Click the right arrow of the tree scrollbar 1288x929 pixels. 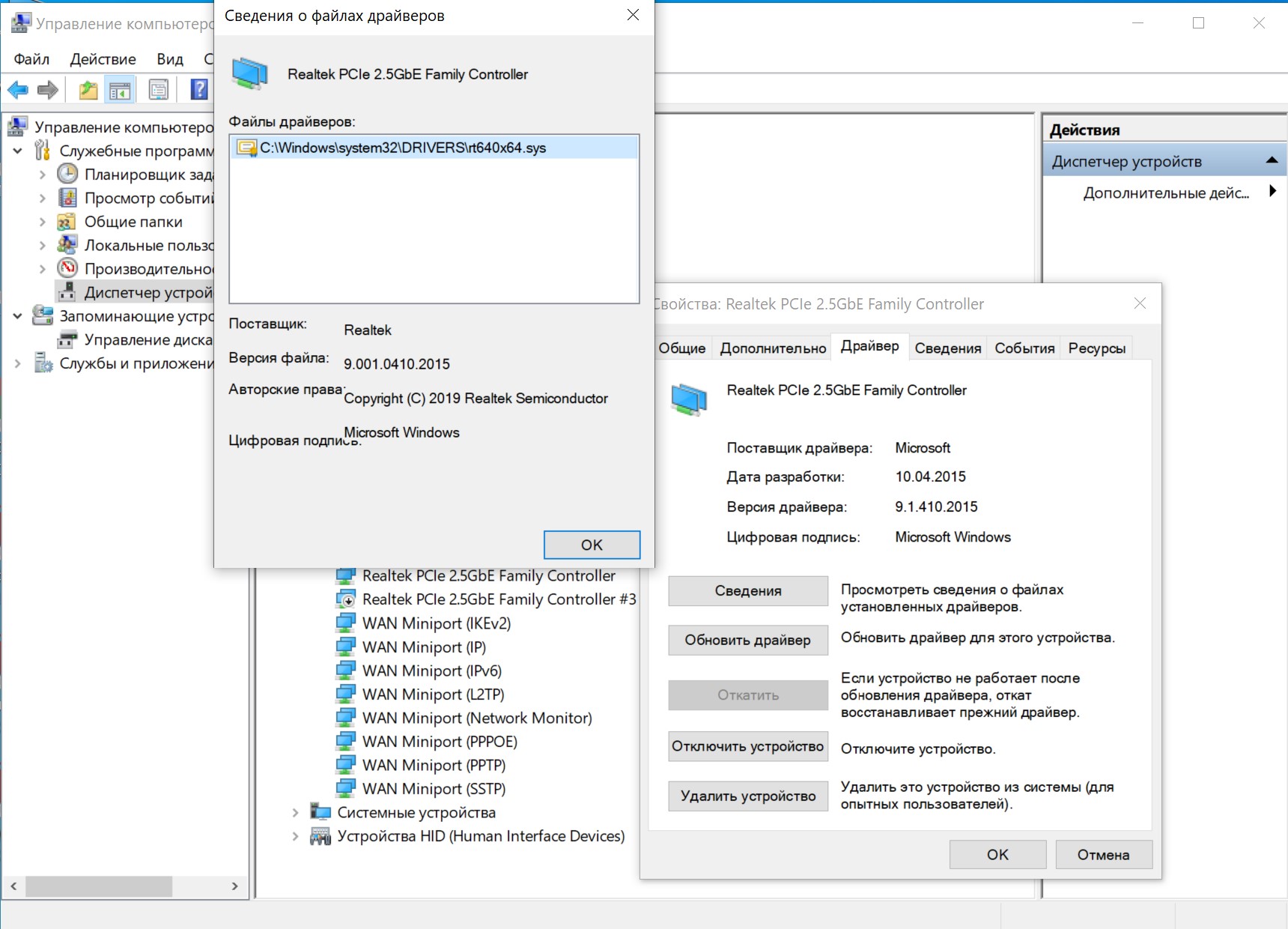click(x=235, y=886)
